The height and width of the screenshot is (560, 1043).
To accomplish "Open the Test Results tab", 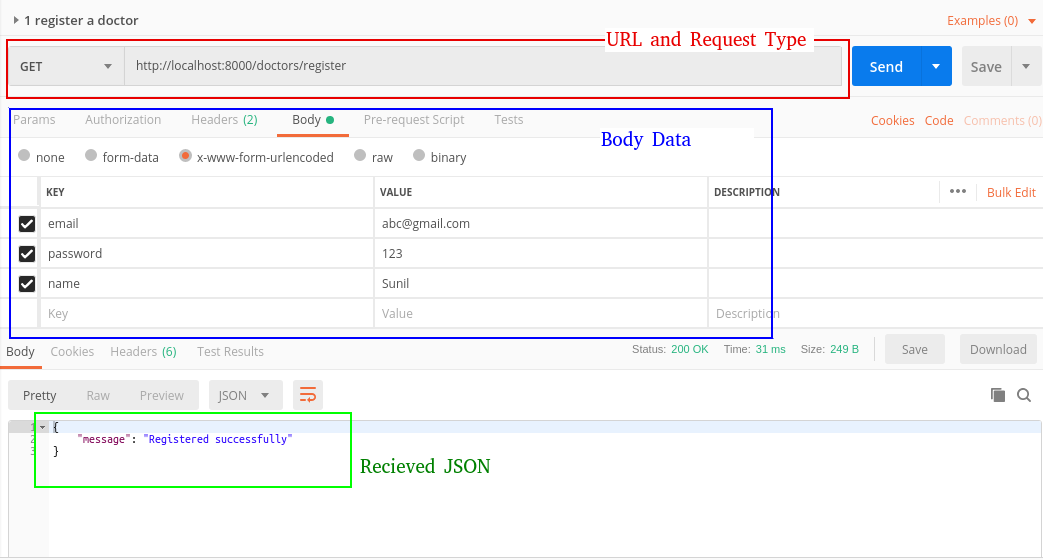I will click(230, 351).
